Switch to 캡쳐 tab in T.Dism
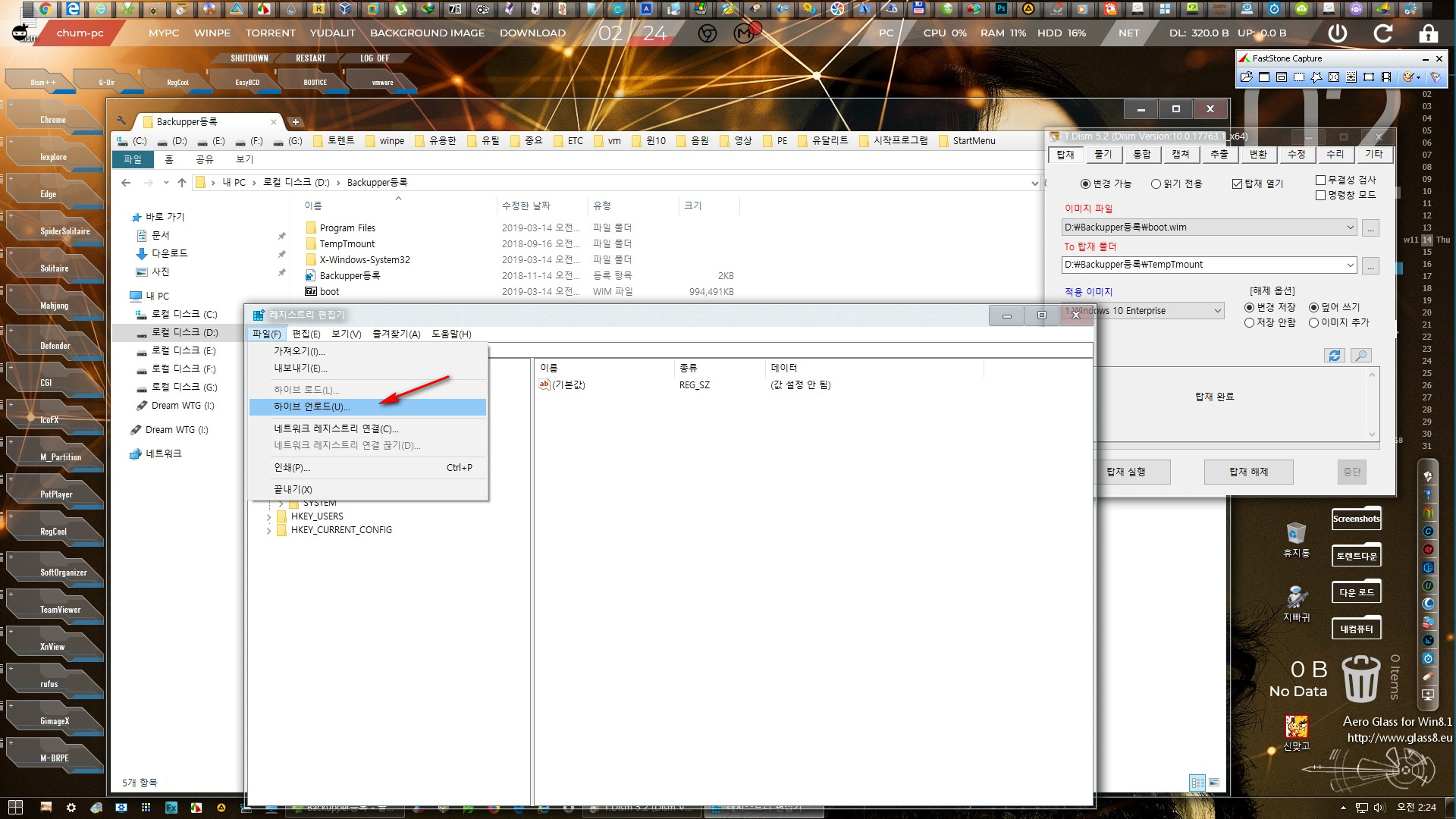 pos(1181,155)
